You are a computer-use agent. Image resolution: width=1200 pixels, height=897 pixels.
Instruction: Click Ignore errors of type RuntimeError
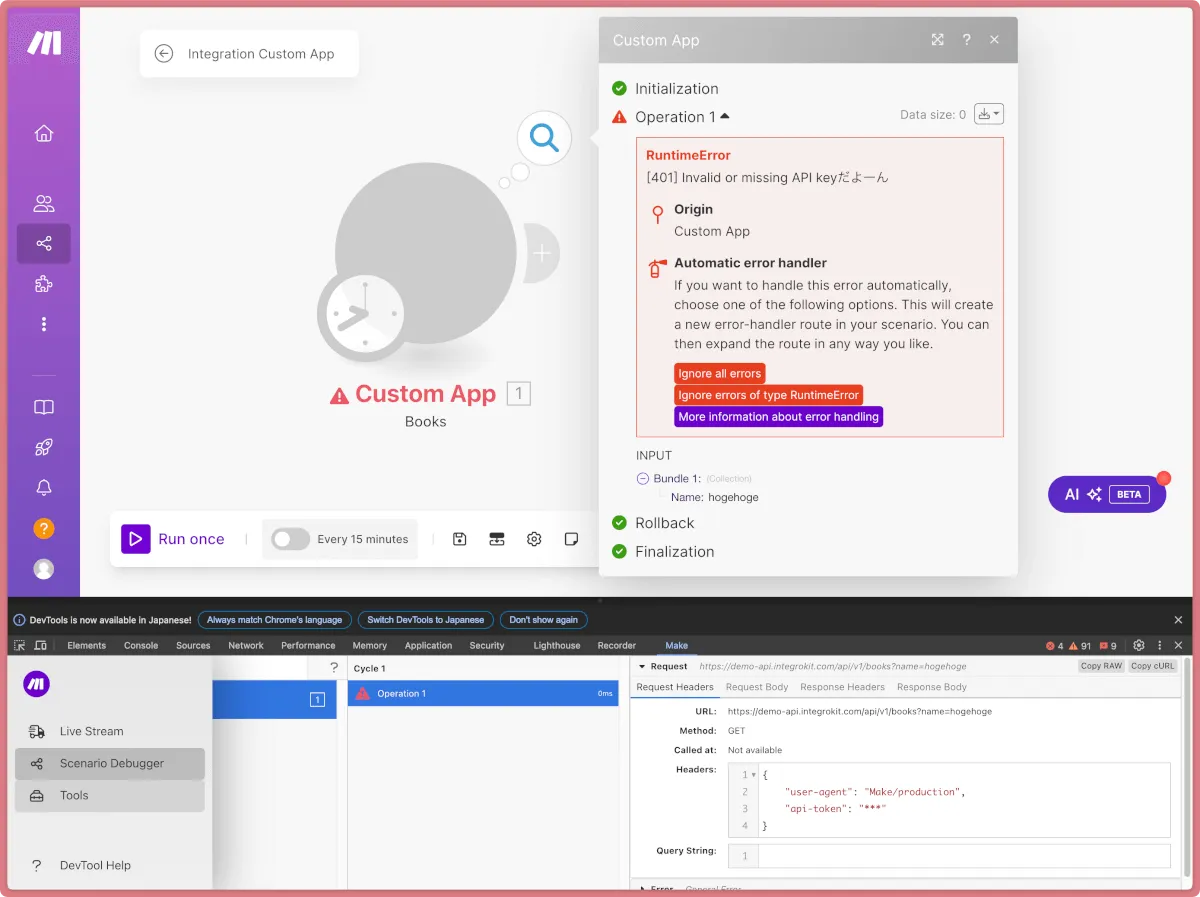coord(769,395)
